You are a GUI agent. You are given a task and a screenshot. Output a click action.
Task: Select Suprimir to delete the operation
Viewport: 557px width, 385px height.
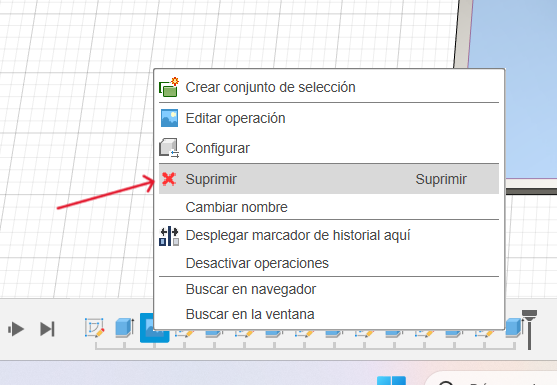329,179
